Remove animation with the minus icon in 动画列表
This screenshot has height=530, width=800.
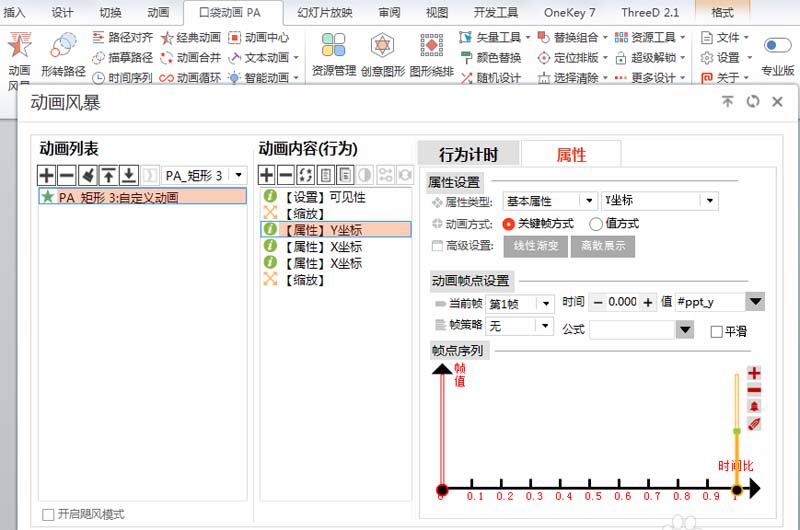click(x=67, y=175)
